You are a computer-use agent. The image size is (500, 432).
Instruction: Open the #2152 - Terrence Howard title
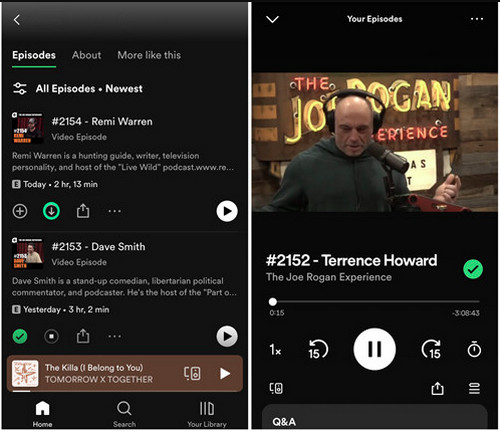[351, 260]
